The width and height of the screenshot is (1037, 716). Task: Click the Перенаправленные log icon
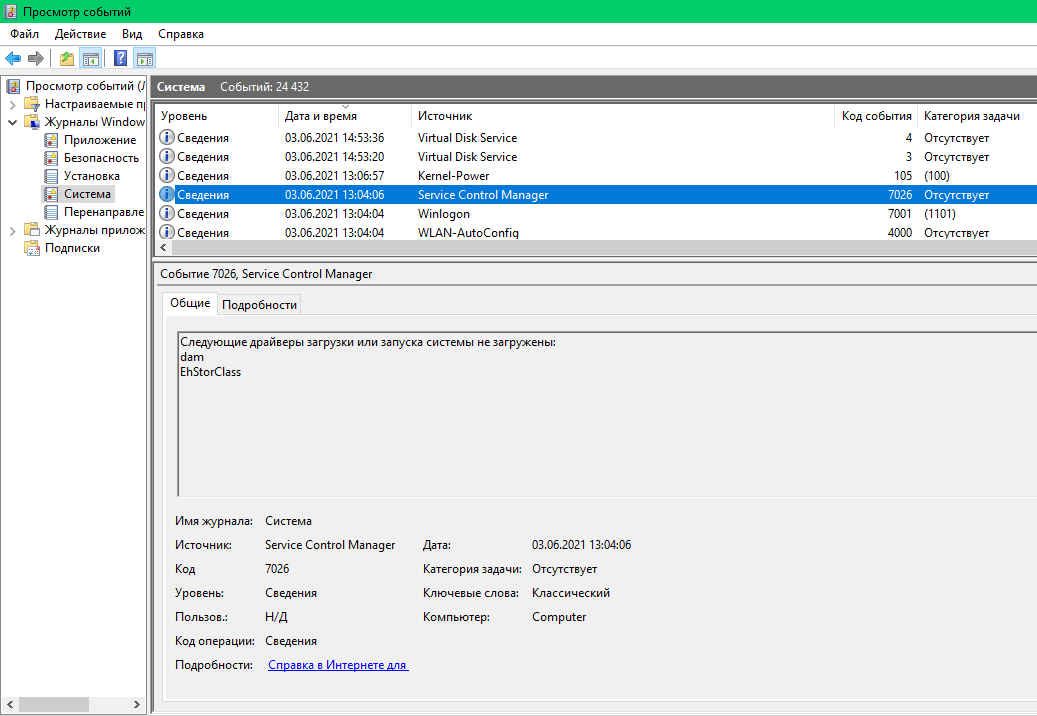51,212
